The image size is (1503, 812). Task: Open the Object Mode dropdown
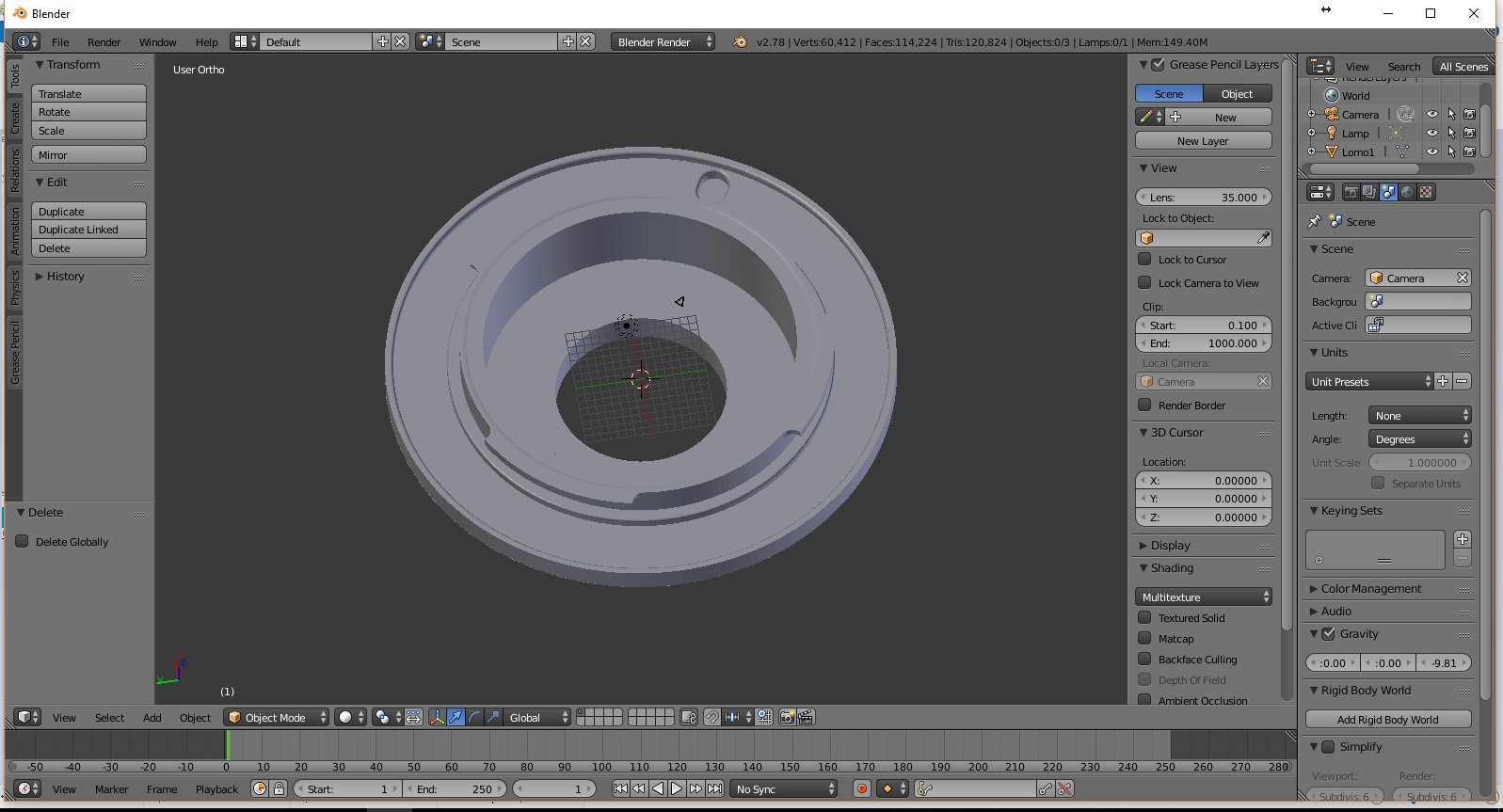point(277,718)
